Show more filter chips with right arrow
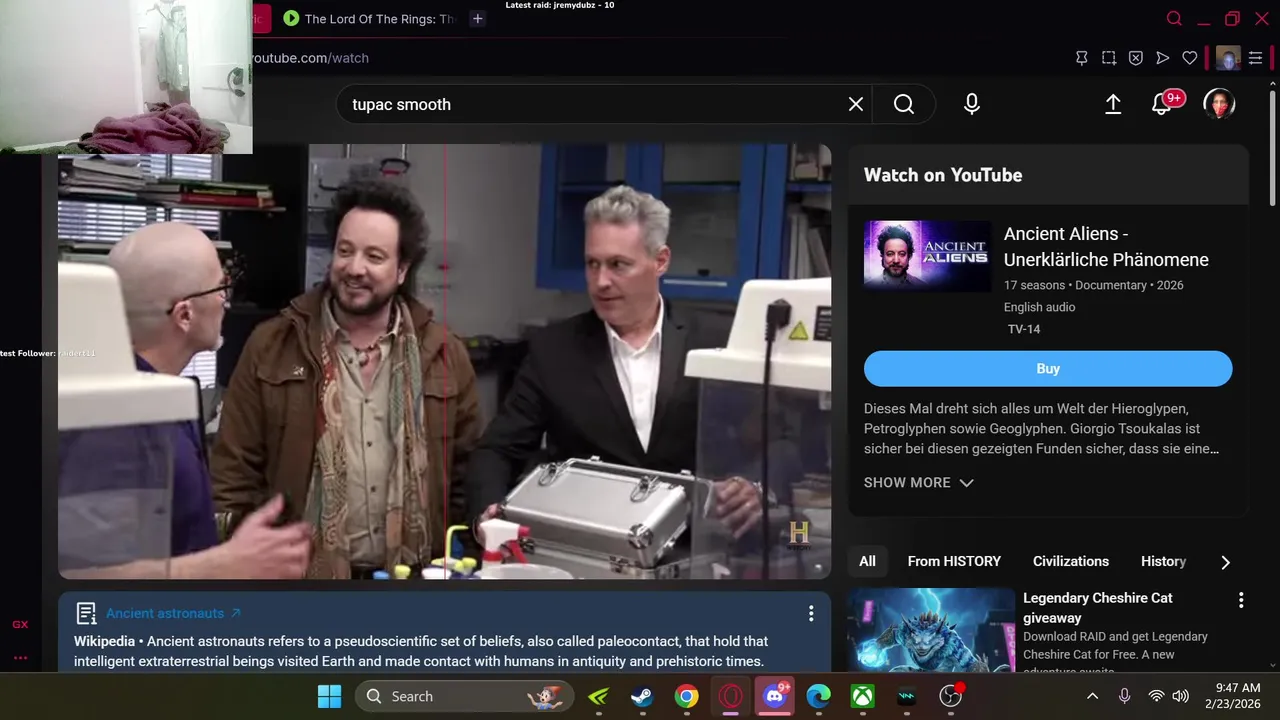 tap(1226, 562)
